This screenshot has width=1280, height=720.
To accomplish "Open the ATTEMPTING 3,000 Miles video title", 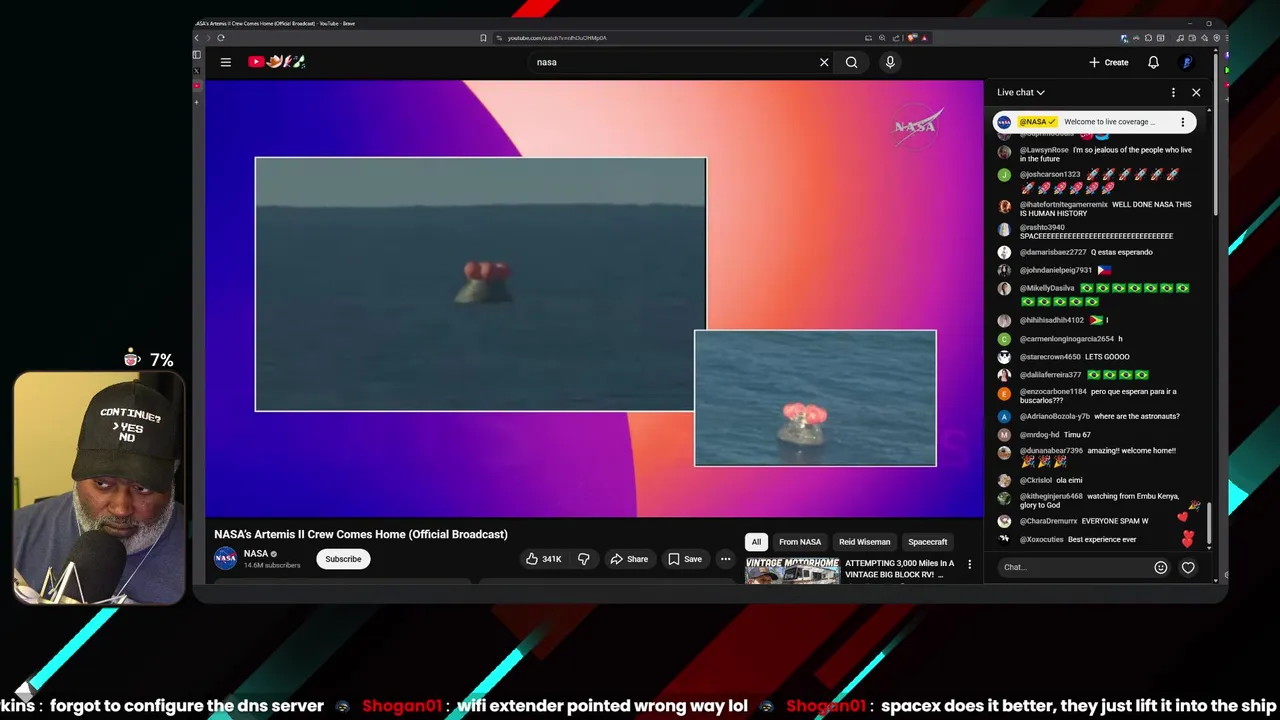I will (899, 569).
